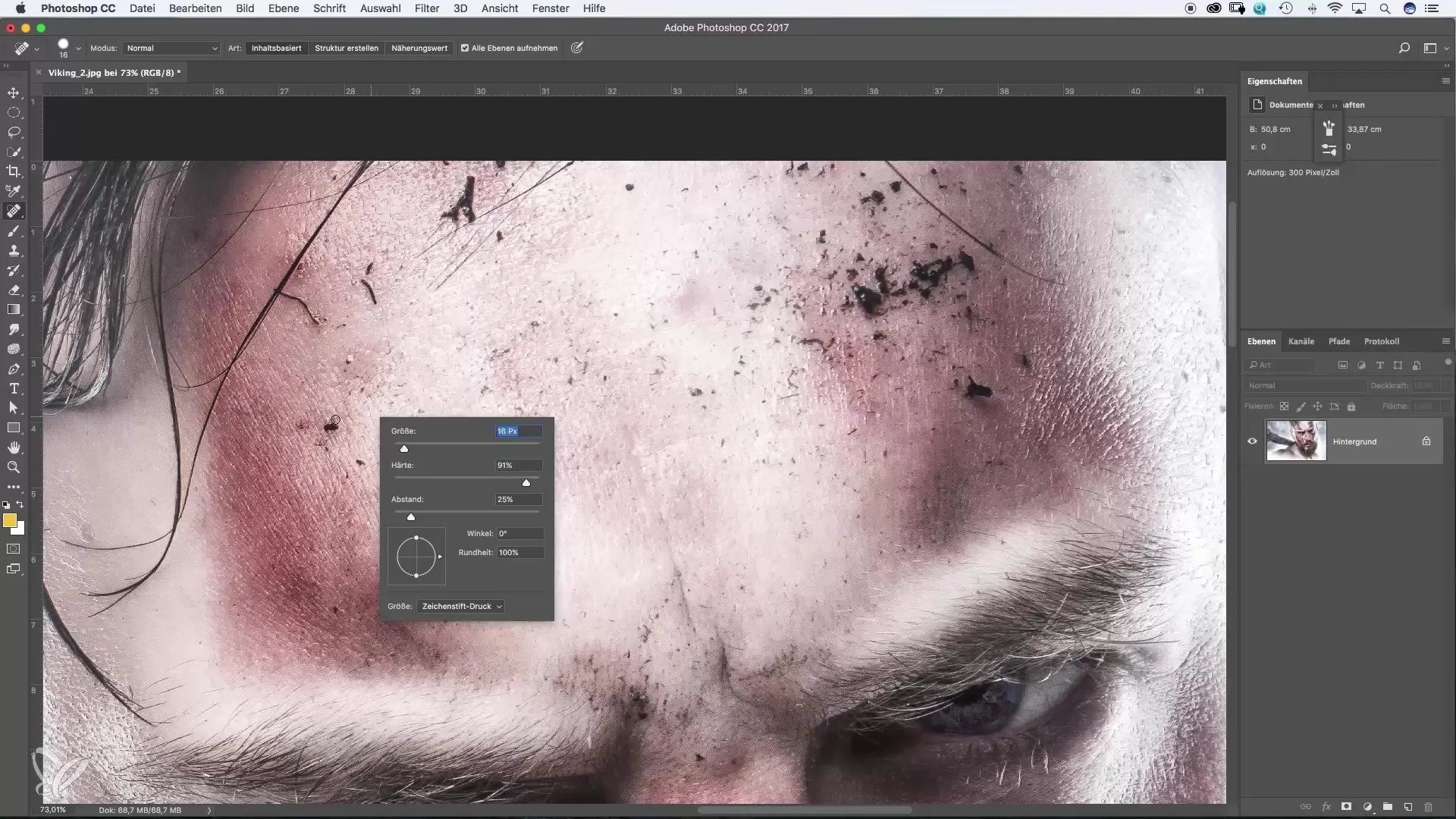Select the Clone Stamp tool
The height and width of the screenshot is (819, 1456).
click(14, 250)
